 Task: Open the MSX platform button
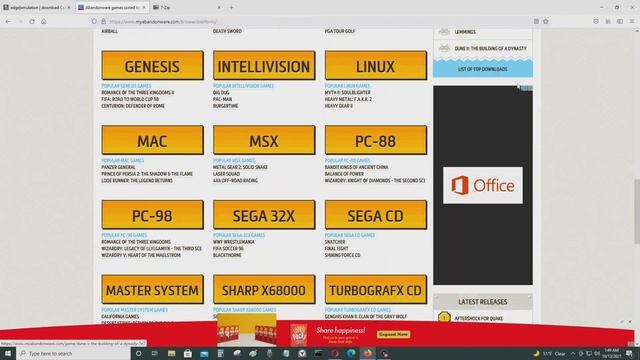[264, 140]
